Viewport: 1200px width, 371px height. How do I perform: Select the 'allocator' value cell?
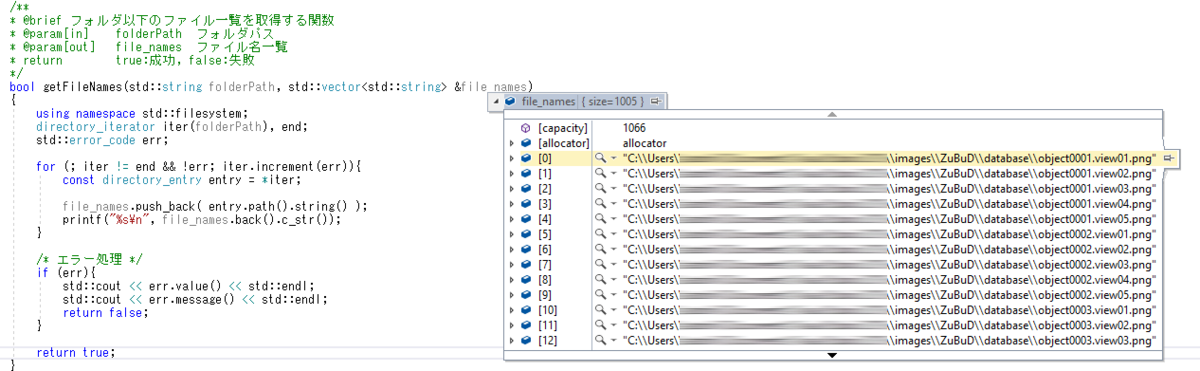coord(644,143)
